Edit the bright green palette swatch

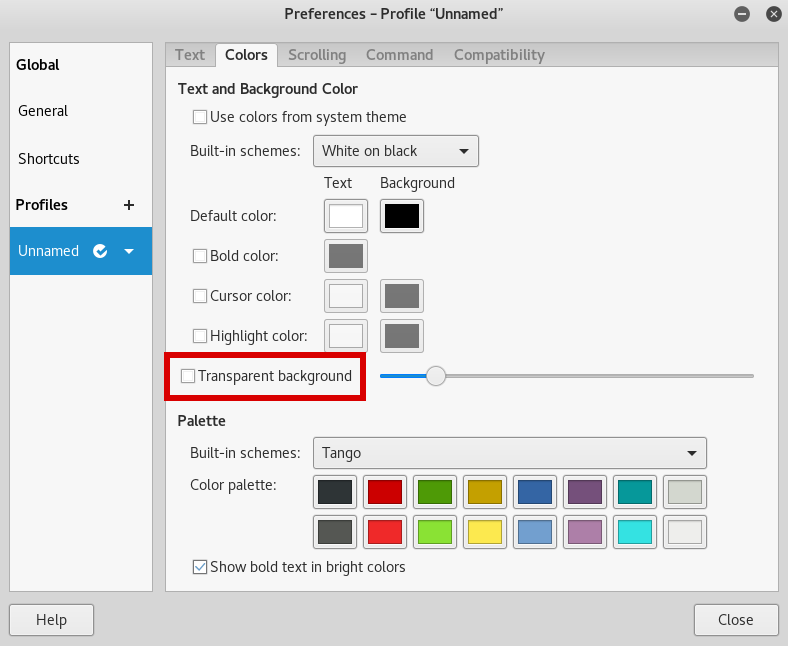click(x=435, y=532)
